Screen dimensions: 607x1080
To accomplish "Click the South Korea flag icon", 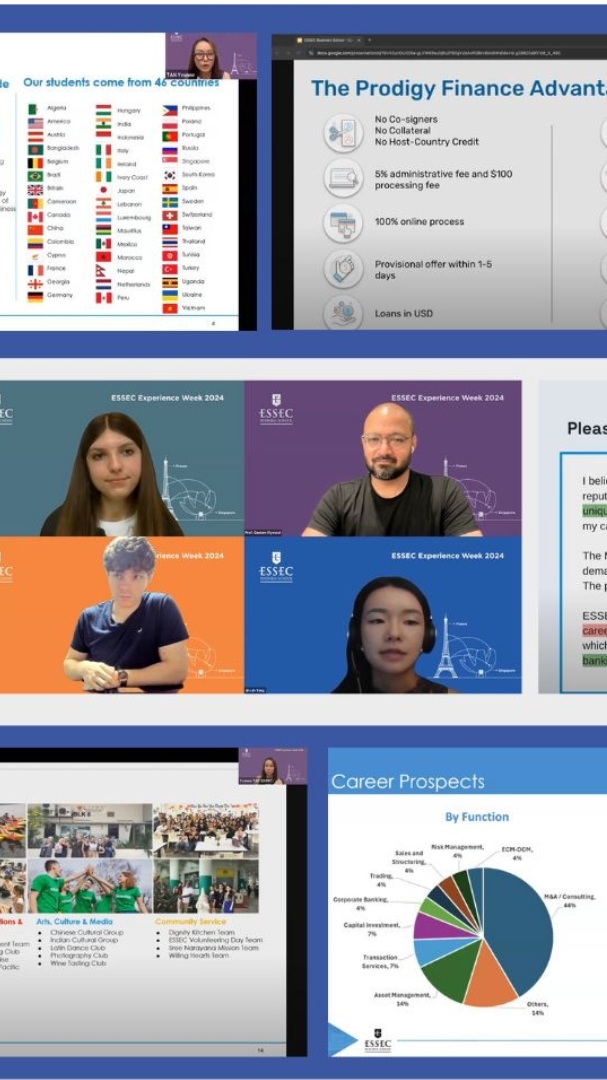I will pyautogui.click(x=170, y=176).
